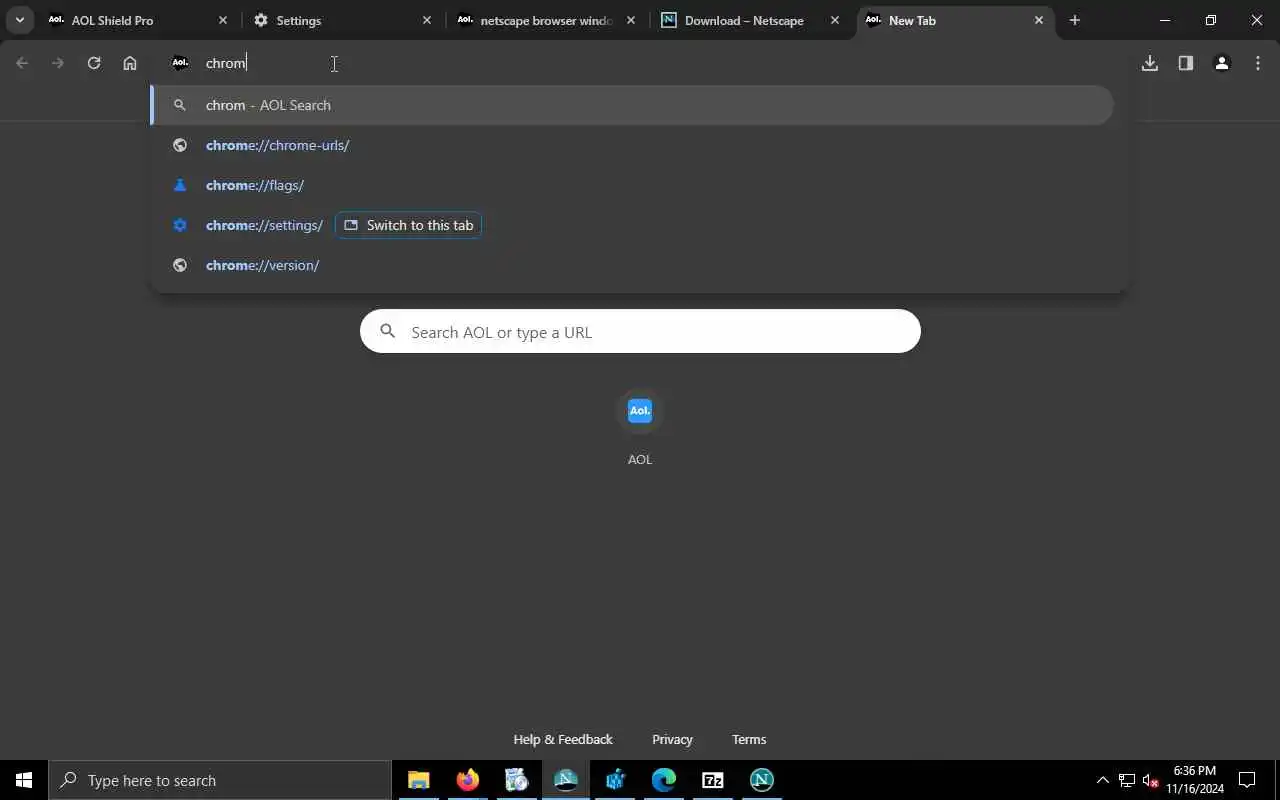Open Help & Feedback link
This screenshot has height=800, width=1280.
563,739
